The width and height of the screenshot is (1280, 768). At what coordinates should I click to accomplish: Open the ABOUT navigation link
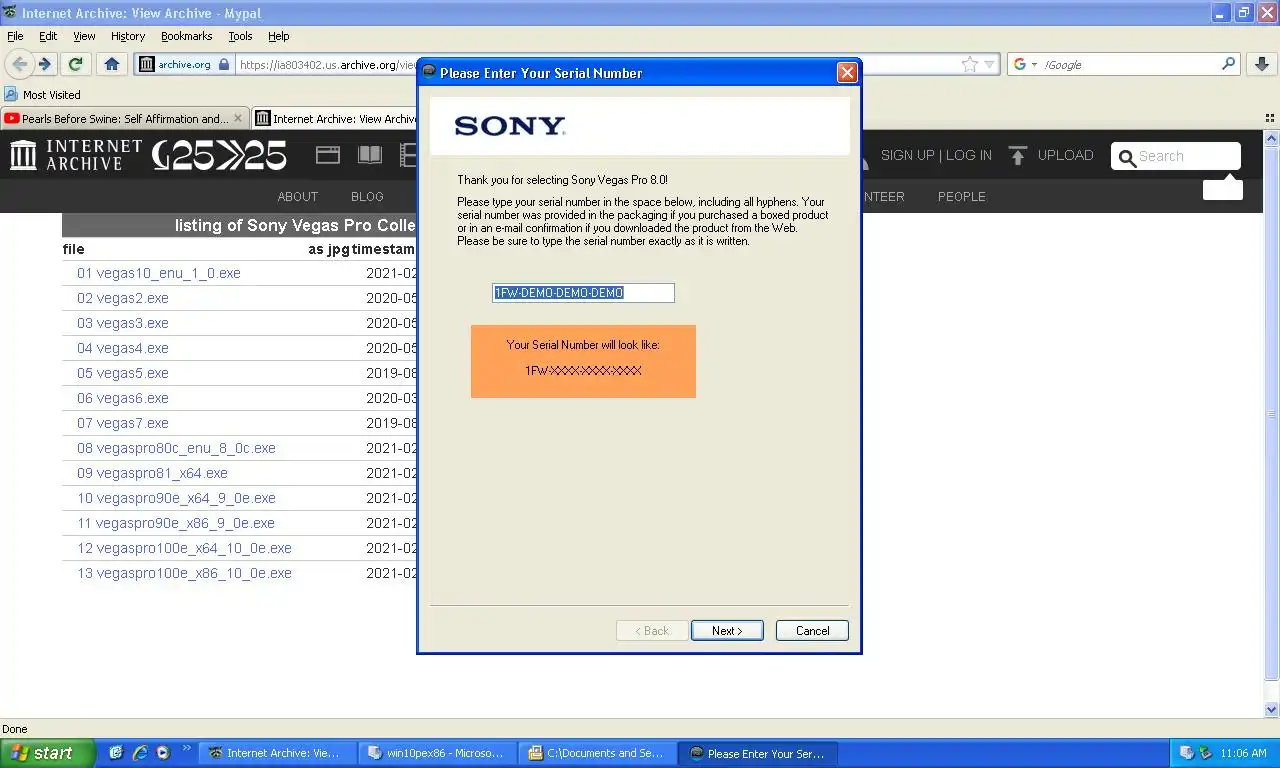(297, 196)
